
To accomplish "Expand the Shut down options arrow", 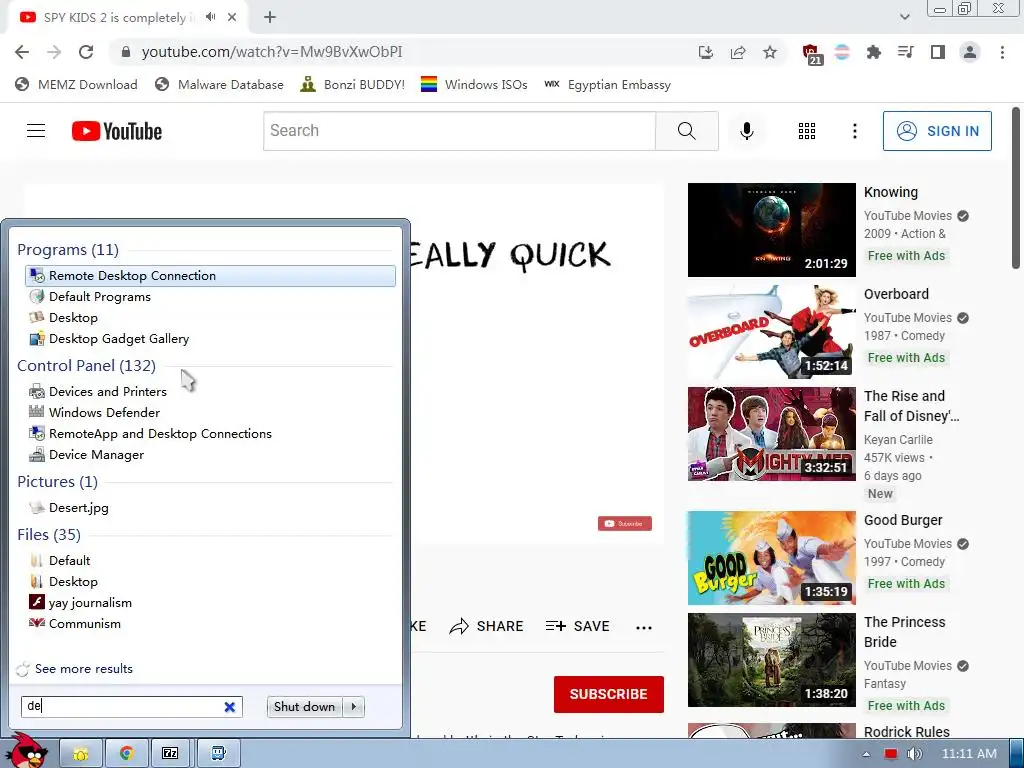I will point(353,707).
